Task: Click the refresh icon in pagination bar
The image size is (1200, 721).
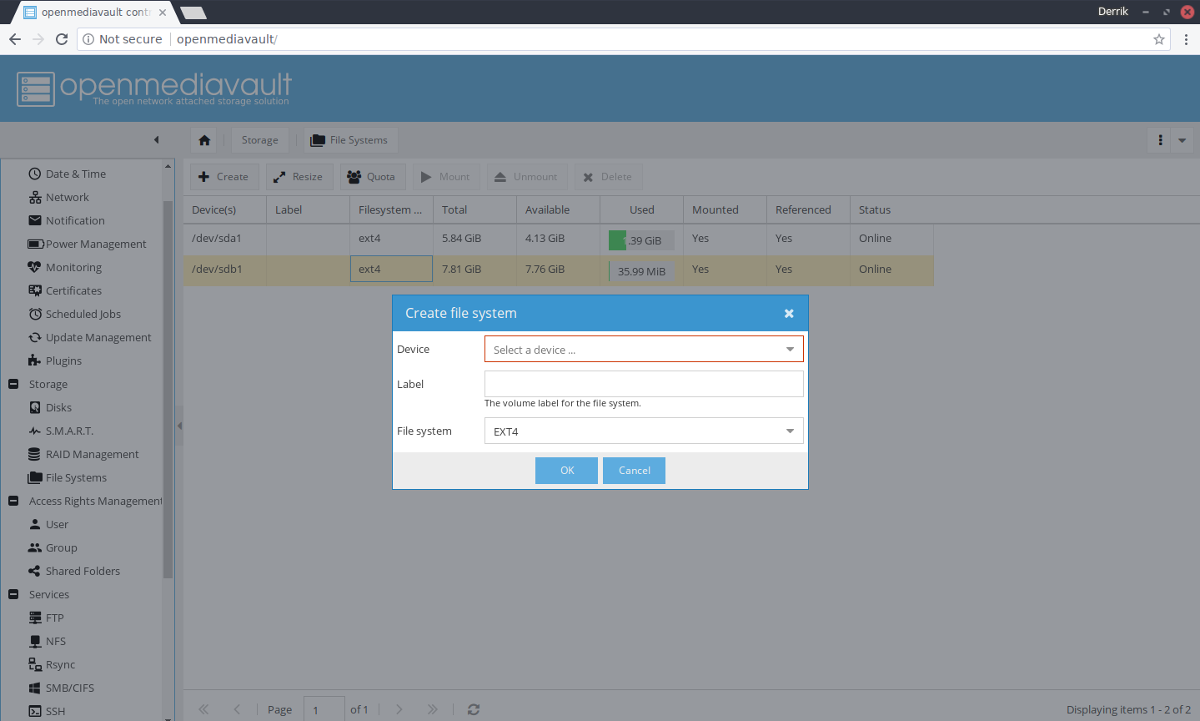Action: pos(474,709)
